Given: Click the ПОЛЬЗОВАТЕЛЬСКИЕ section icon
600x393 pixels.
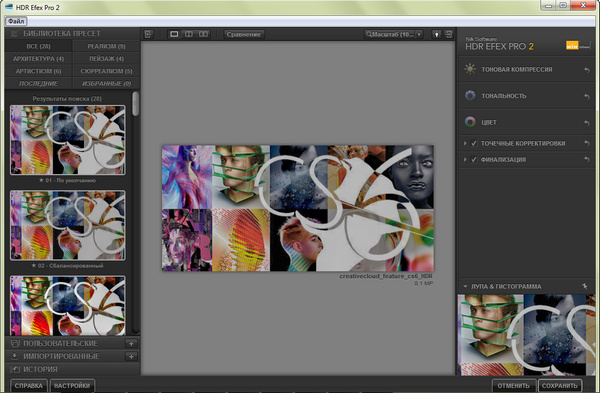Looking at the screenshot, I should click(x=15, y=343).
